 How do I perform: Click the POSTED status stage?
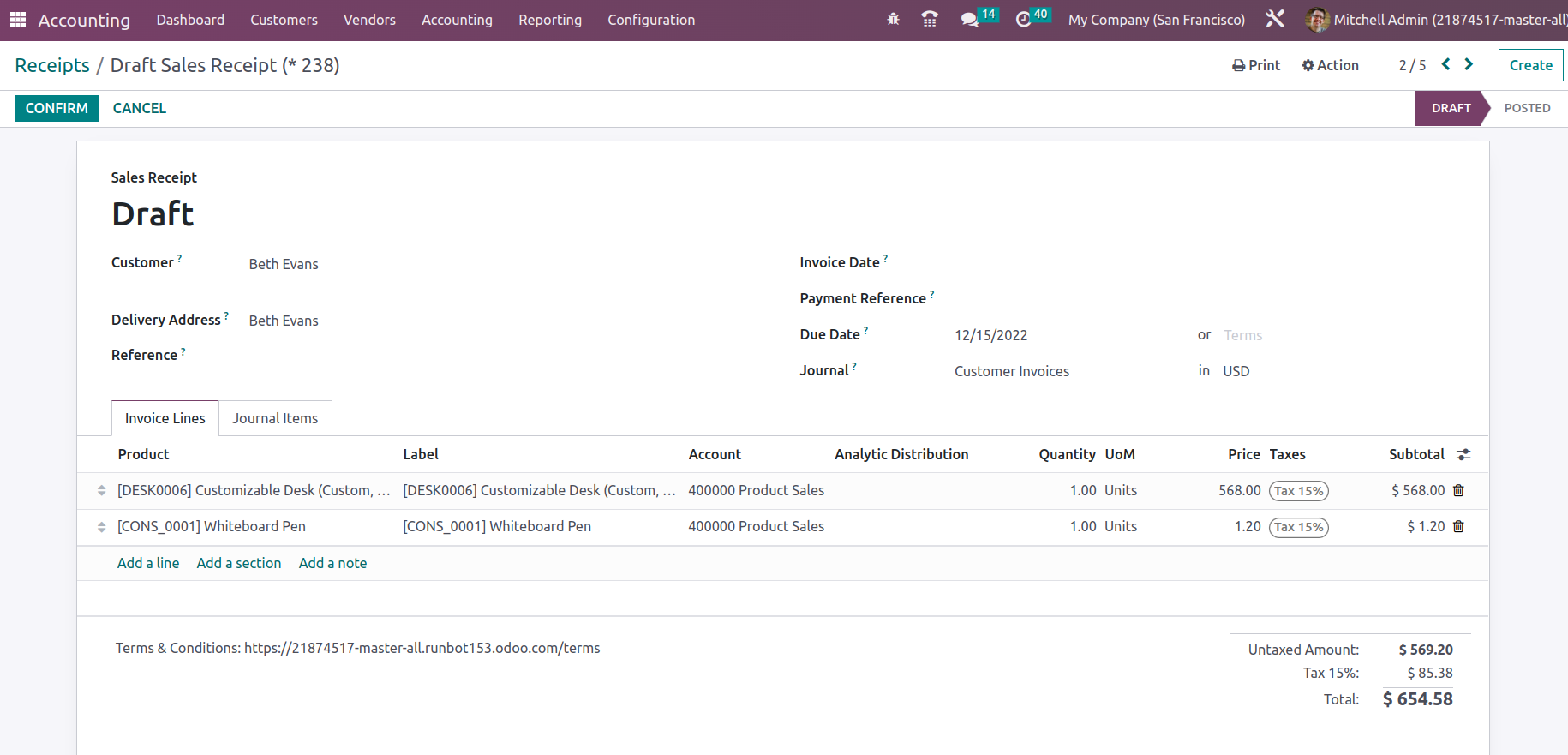click(1527, 108)
